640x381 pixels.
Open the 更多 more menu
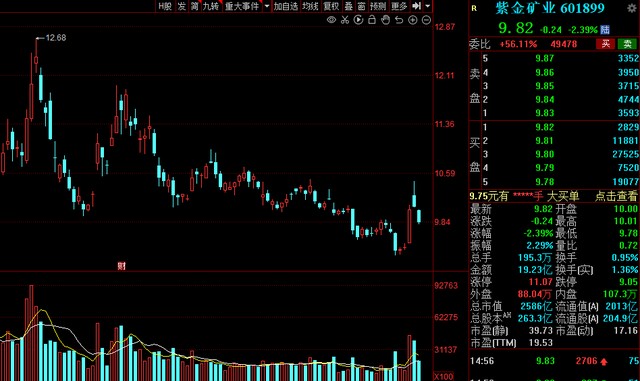click(399, 6)
